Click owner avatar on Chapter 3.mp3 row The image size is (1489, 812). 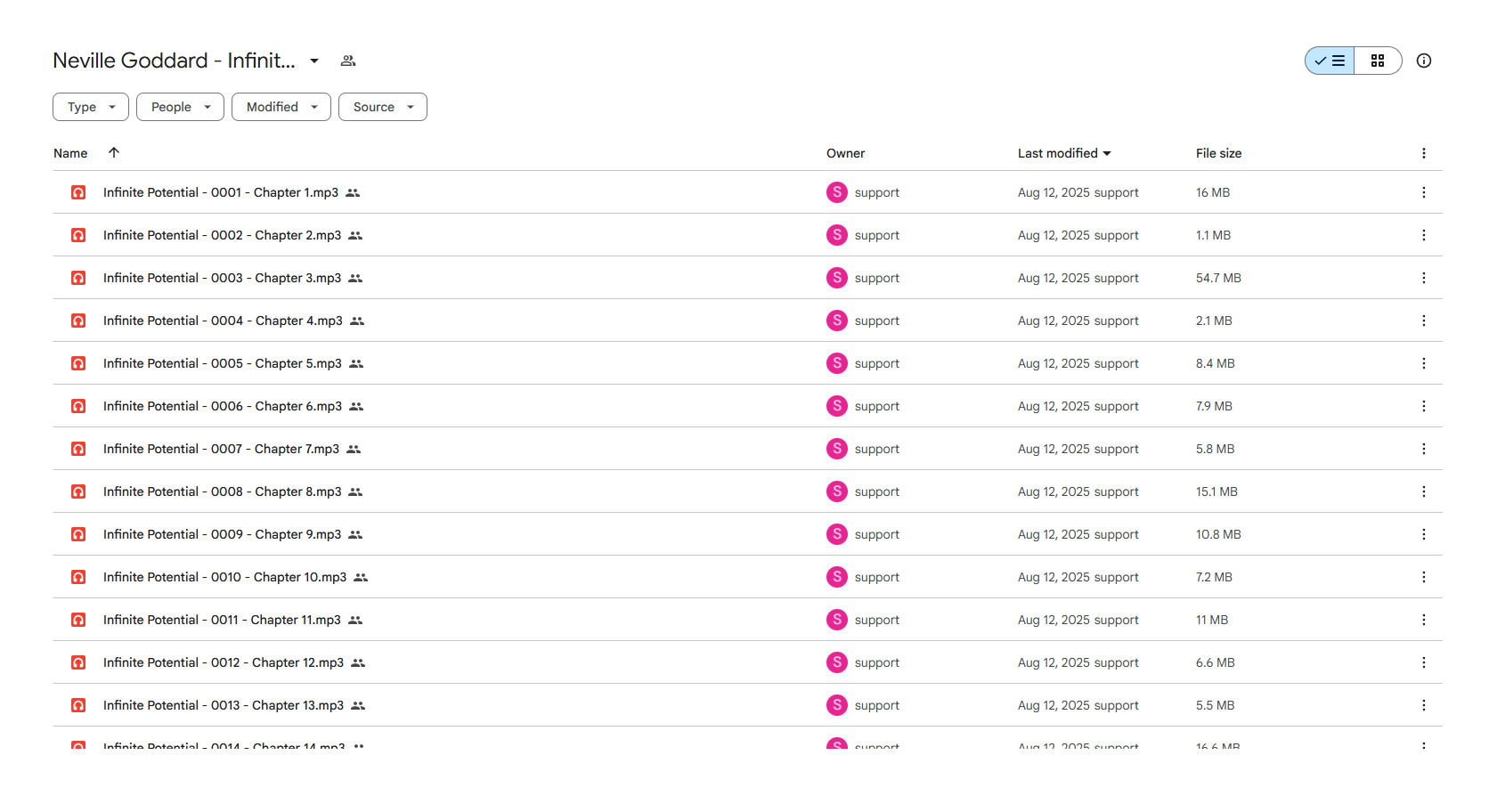coord(837,278)
